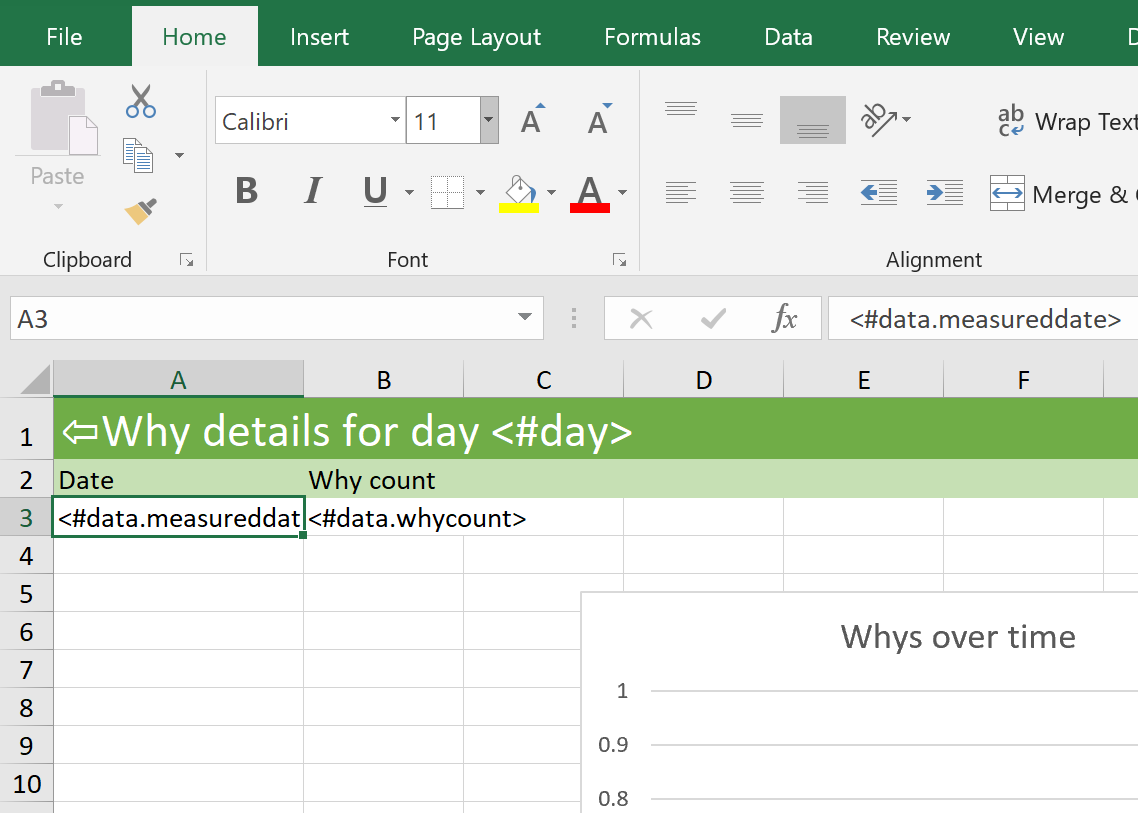
Task: Decrease font size with small A icon
Action: click(x=599, y=119)
